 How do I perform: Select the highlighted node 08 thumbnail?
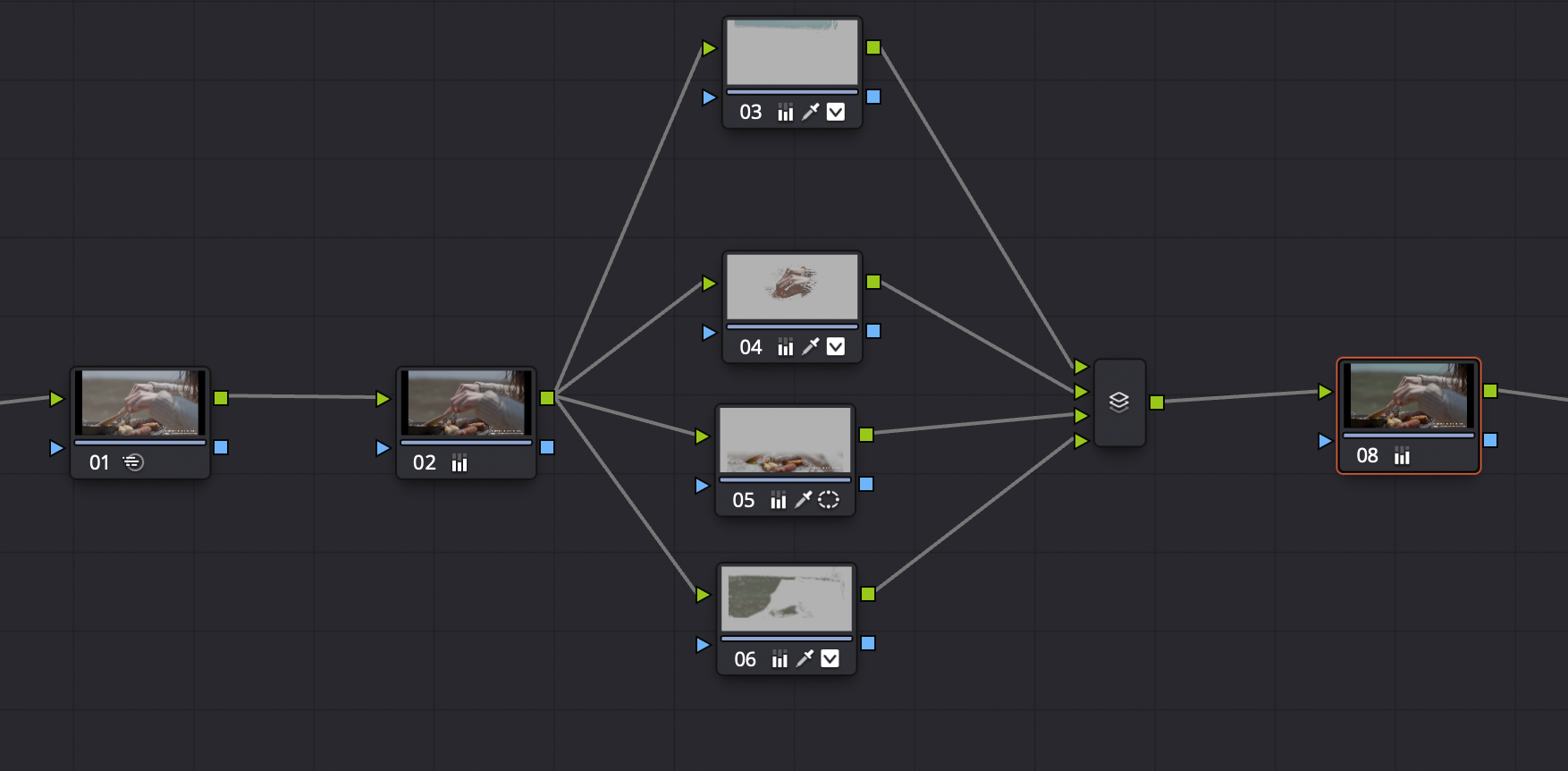pyautogui.click(x=1408, y=395)
